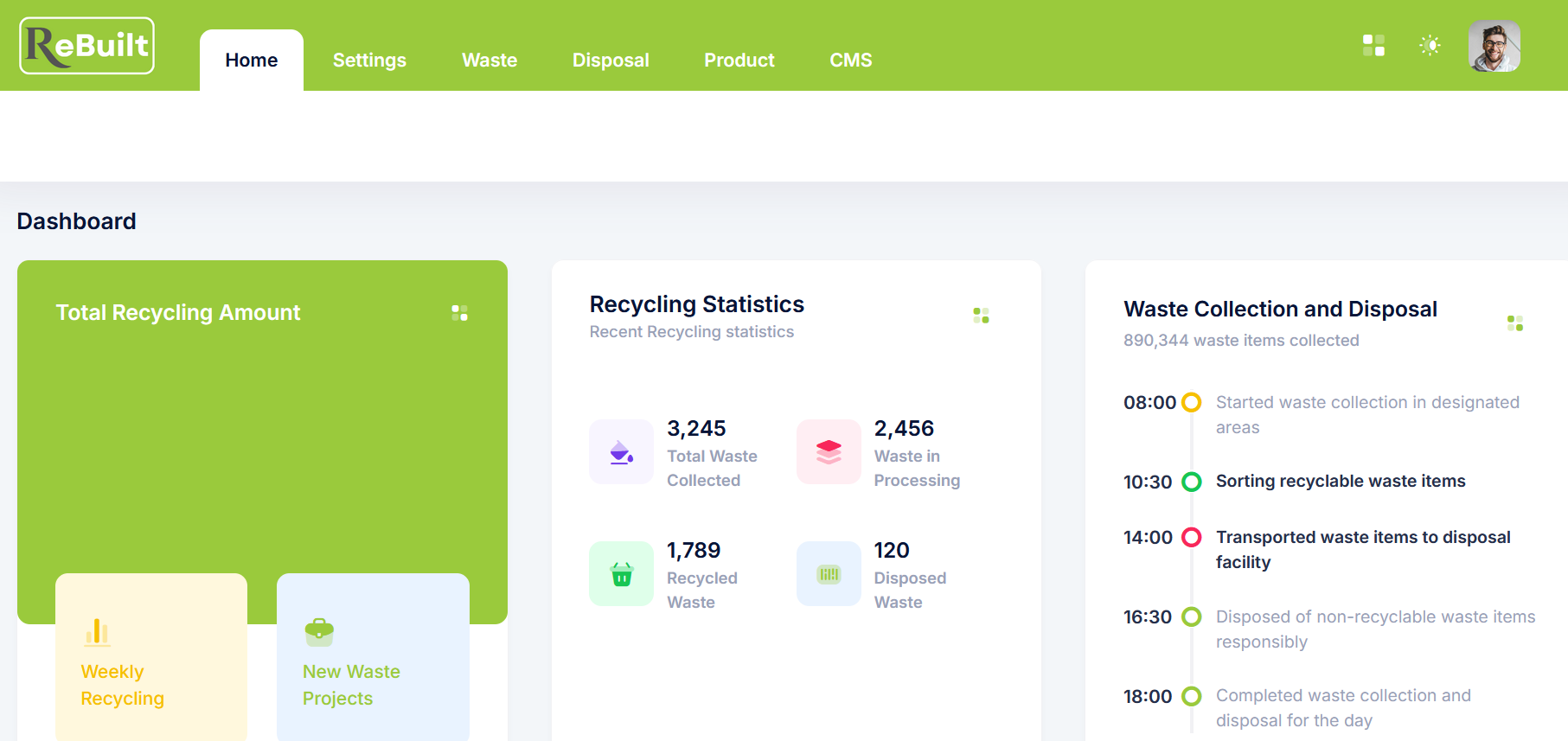Open the user profile avatar
Image resolution: width=1568 pixels, height=741 pixels.
pyautogui.click(x=1494, y=46)
